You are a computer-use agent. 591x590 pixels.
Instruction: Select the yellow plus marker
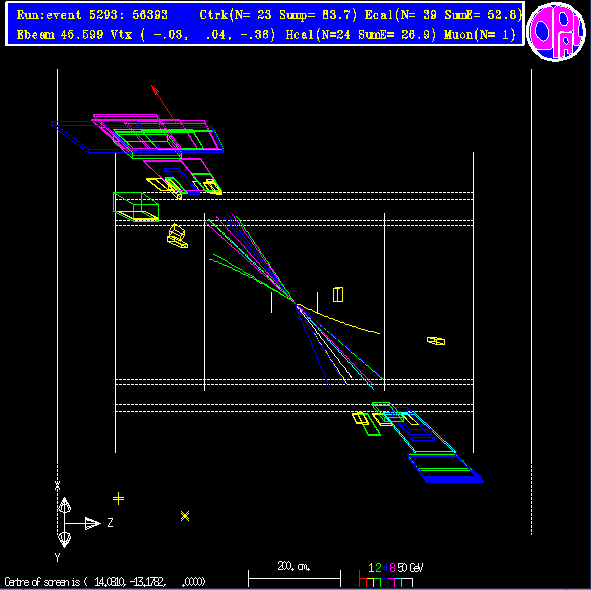(x=118, y=498)
